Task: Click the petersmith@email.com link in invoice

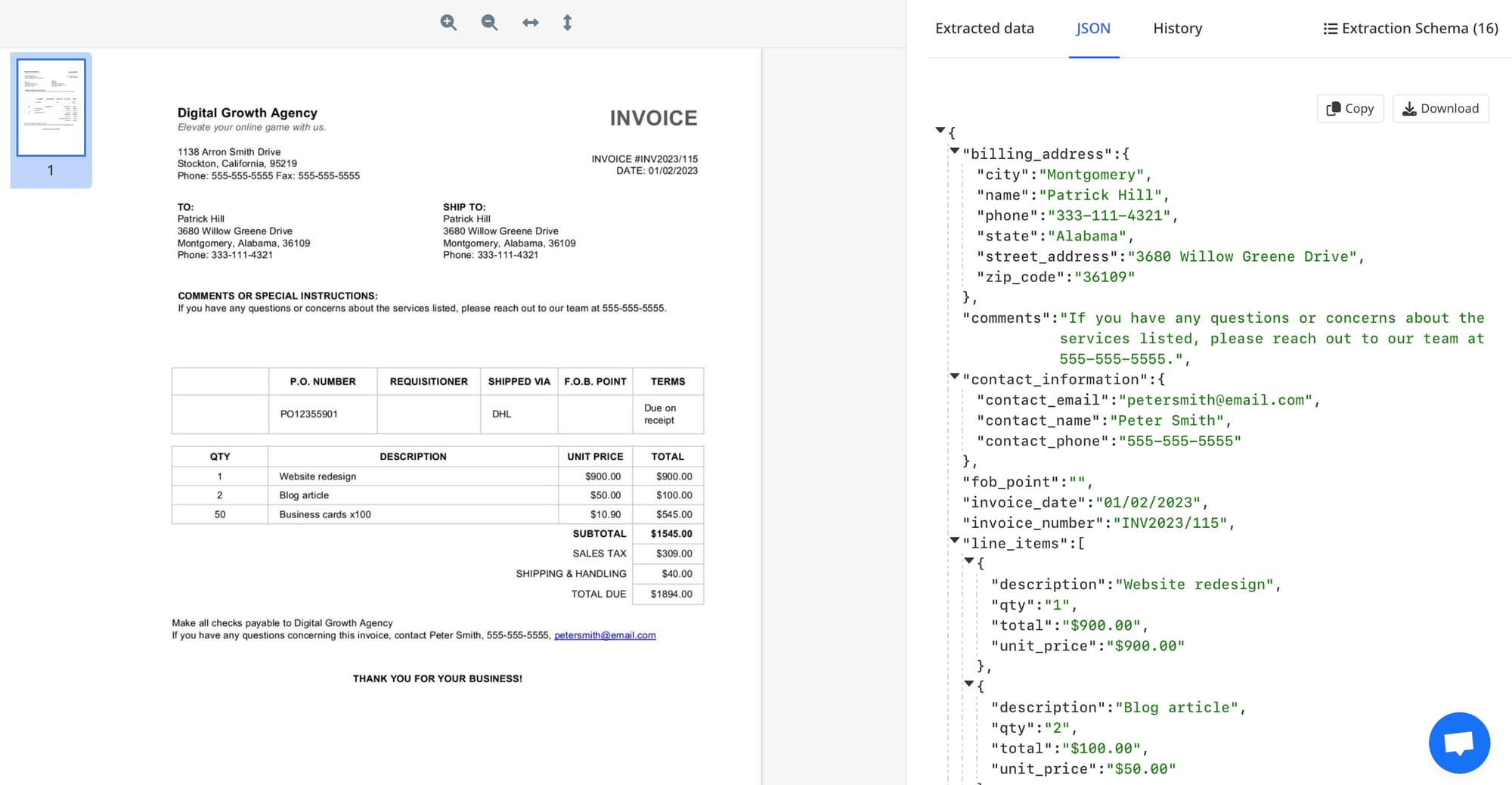Action: [605, 635]
